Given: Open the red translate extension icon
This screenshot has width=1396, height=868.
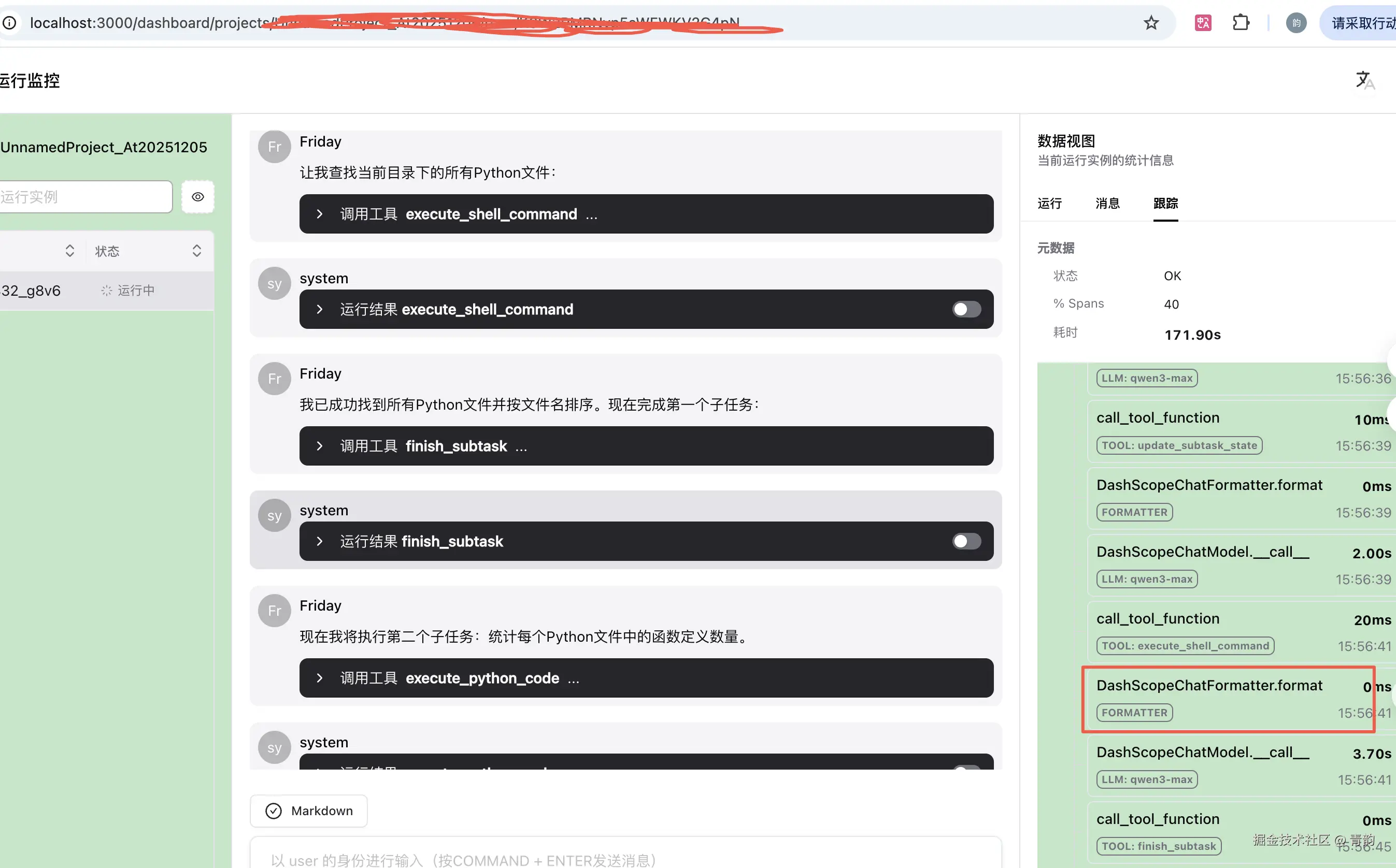Looking at the screenshot, I should [x=1203, y=23].
